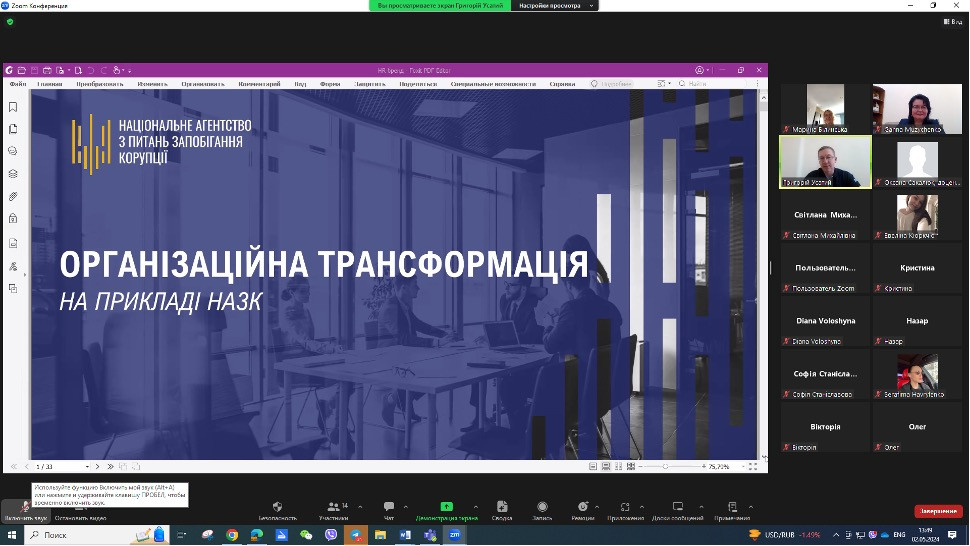Open Windows Start menu
Viewport: 970px width, 546px height.
pos(12,535)
